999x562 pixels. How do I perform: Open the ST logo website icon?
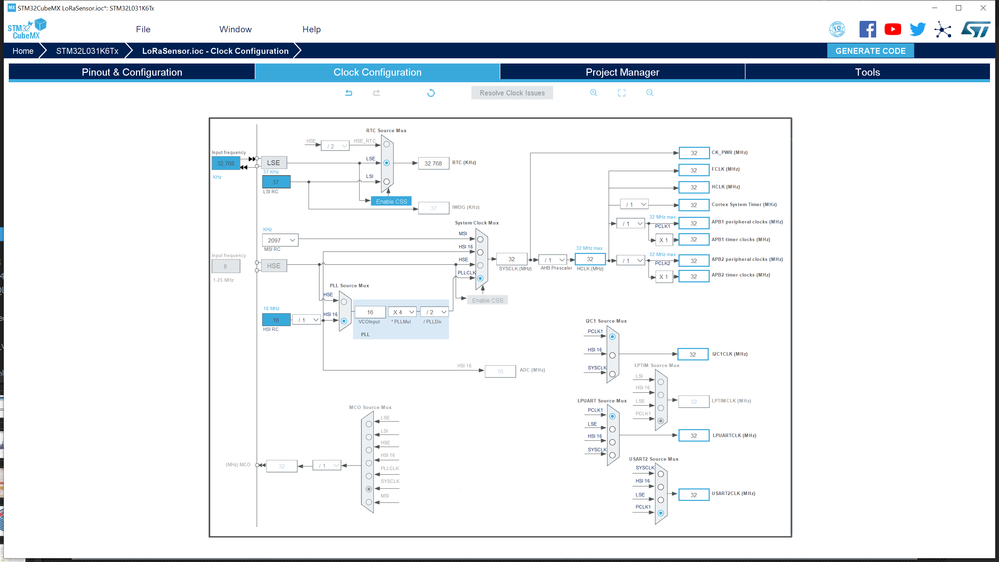[975, 29]
